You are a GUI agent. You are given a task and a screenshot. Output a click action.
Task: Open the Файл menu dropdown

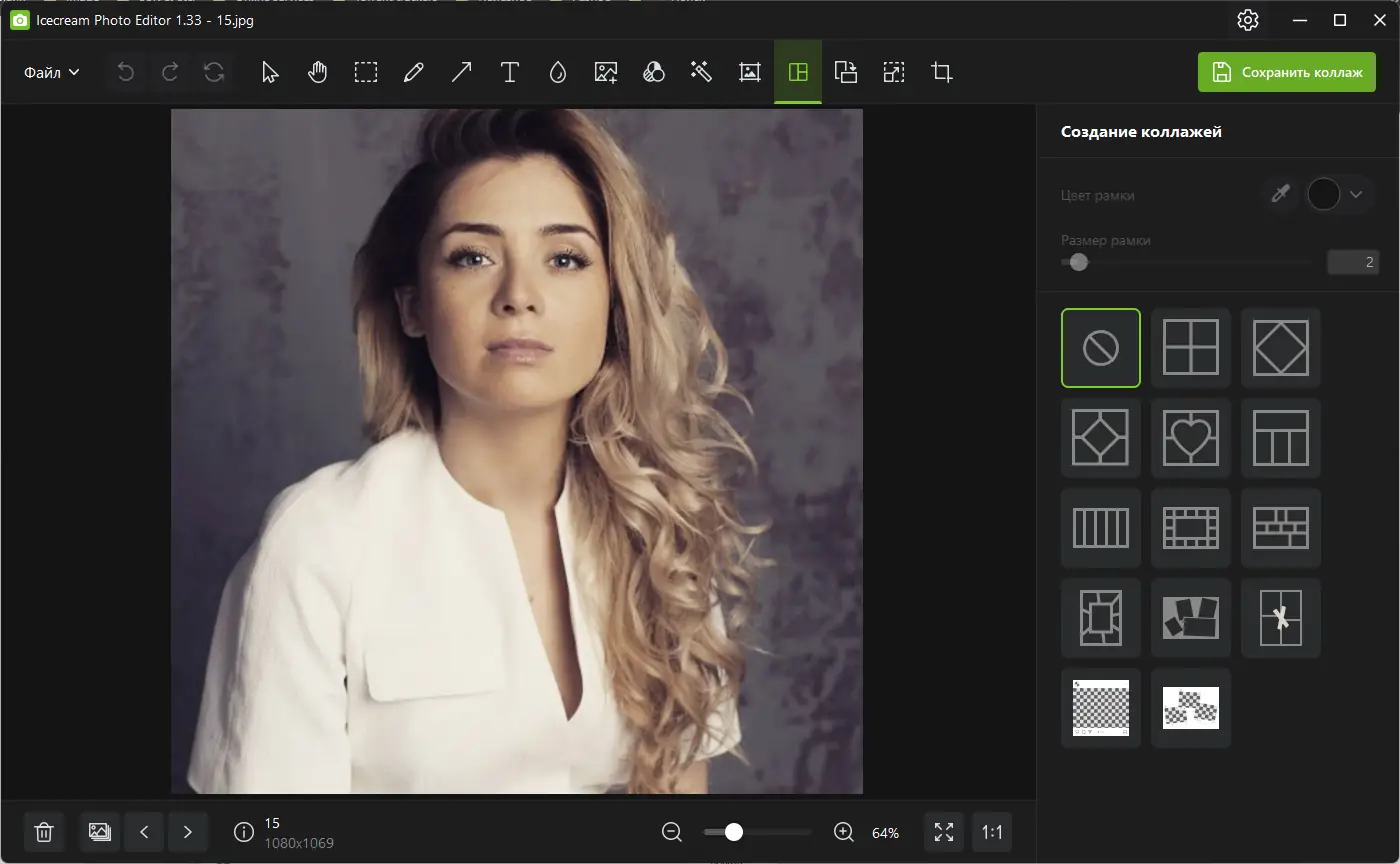pyautogui.click(x=52, y=72)
